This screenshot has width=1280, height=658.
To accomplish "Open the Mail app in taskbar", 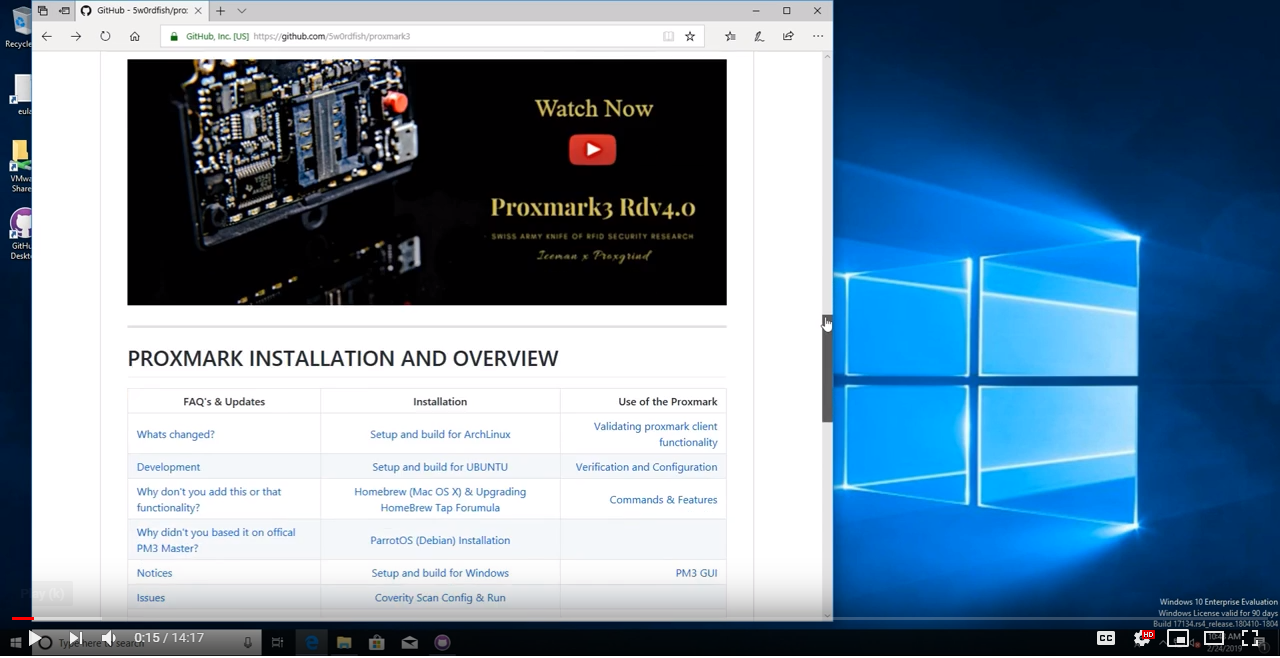I will [409, 642].
